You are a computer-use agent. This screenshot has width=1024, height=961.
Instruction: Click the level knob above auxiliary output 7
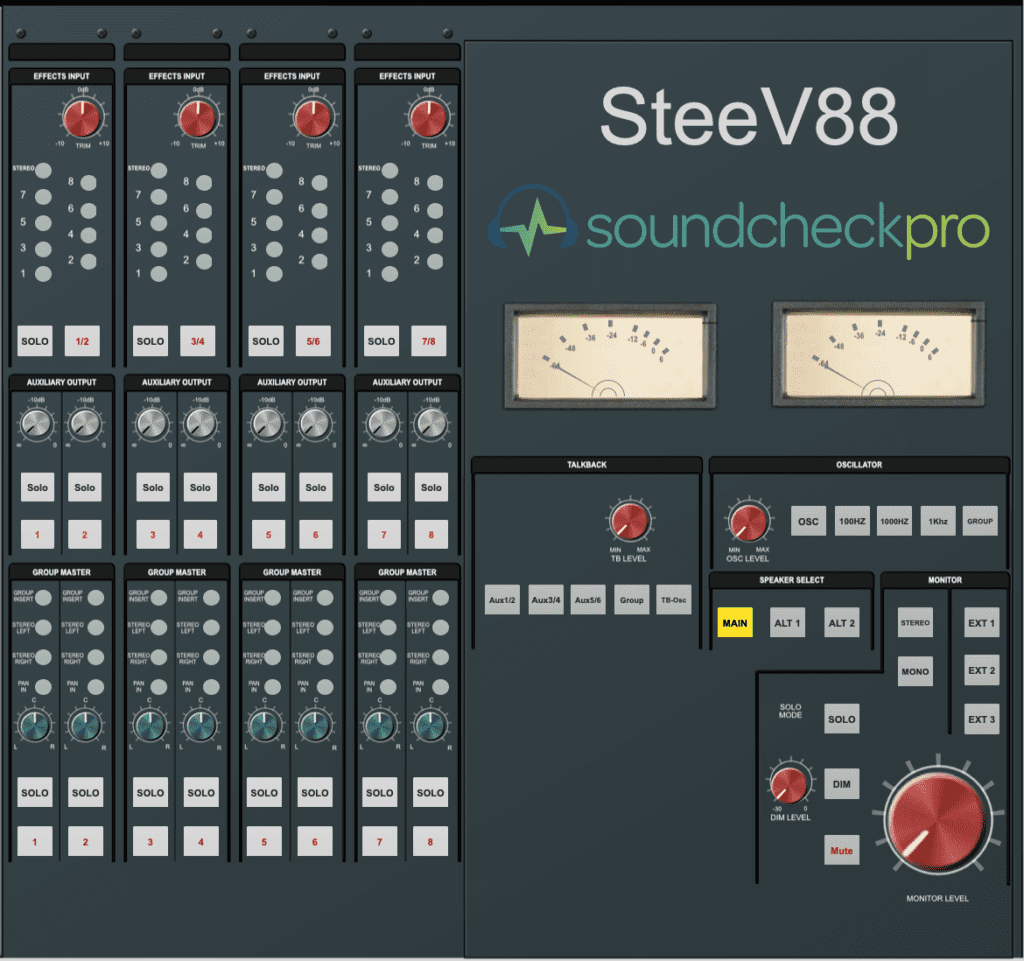[383, 424]
